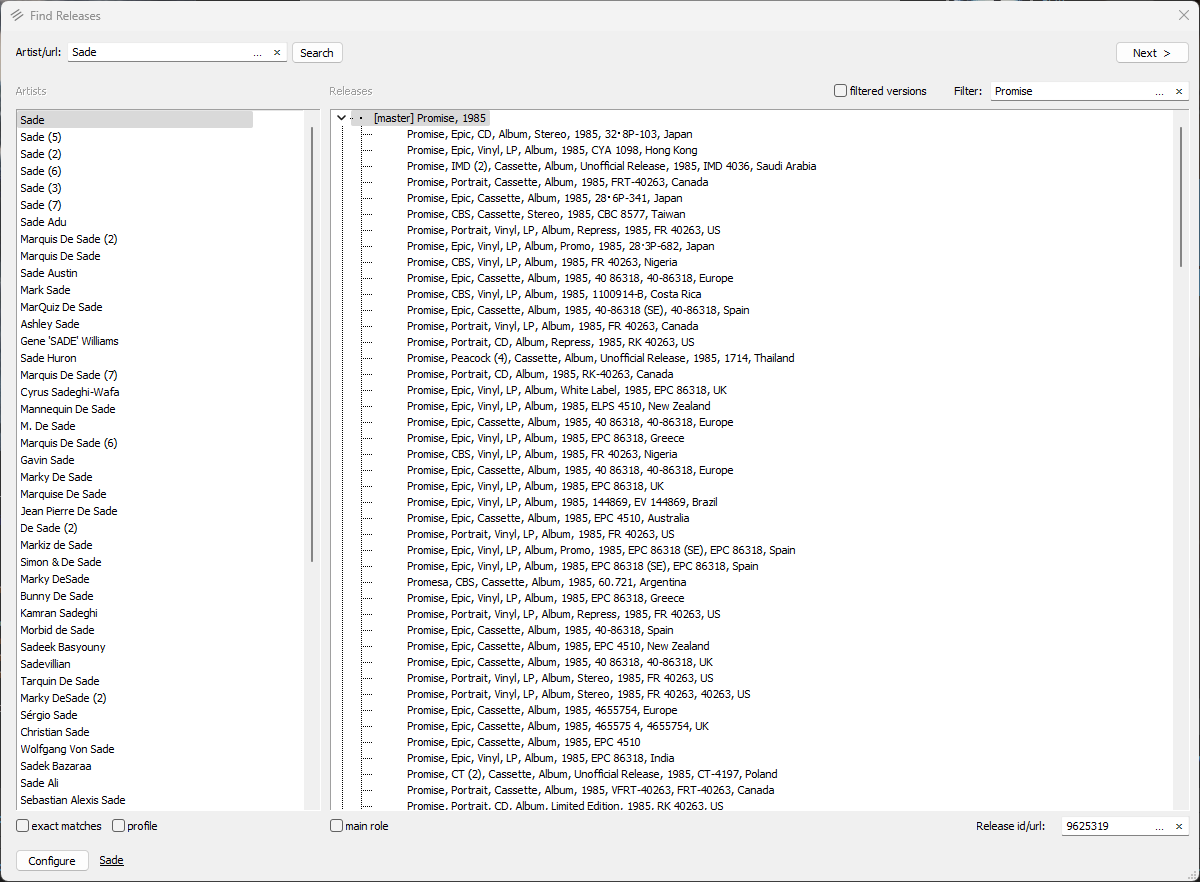The width and height of the screenshot is (1200, 882).
Task: Select the 1100914-B Costa Rica vinyl release
Action: click(x=553, y=294)
